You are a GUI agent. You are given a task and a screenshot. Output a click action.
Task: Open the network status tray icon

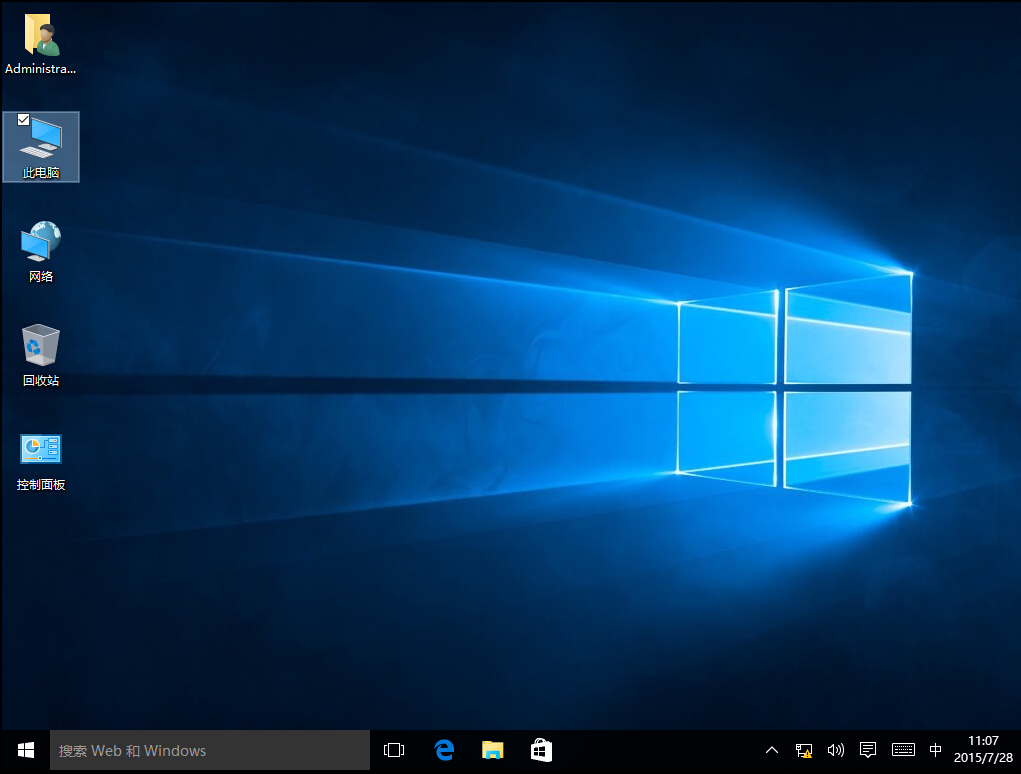click(804, 751)
